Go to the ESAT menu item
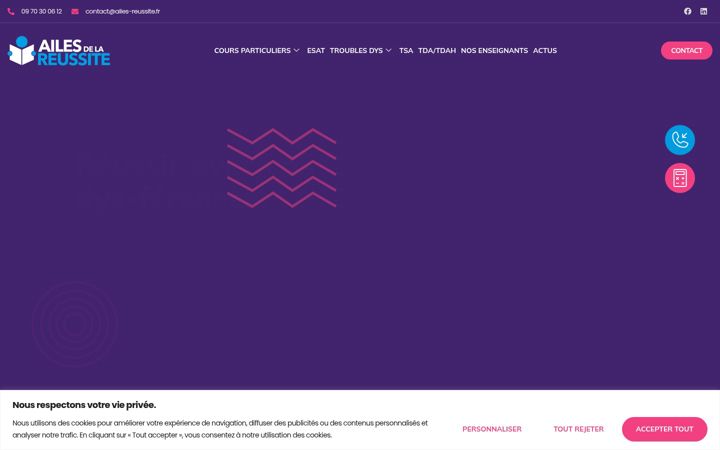Screen dimensions: 720x450 click(315, 51)
